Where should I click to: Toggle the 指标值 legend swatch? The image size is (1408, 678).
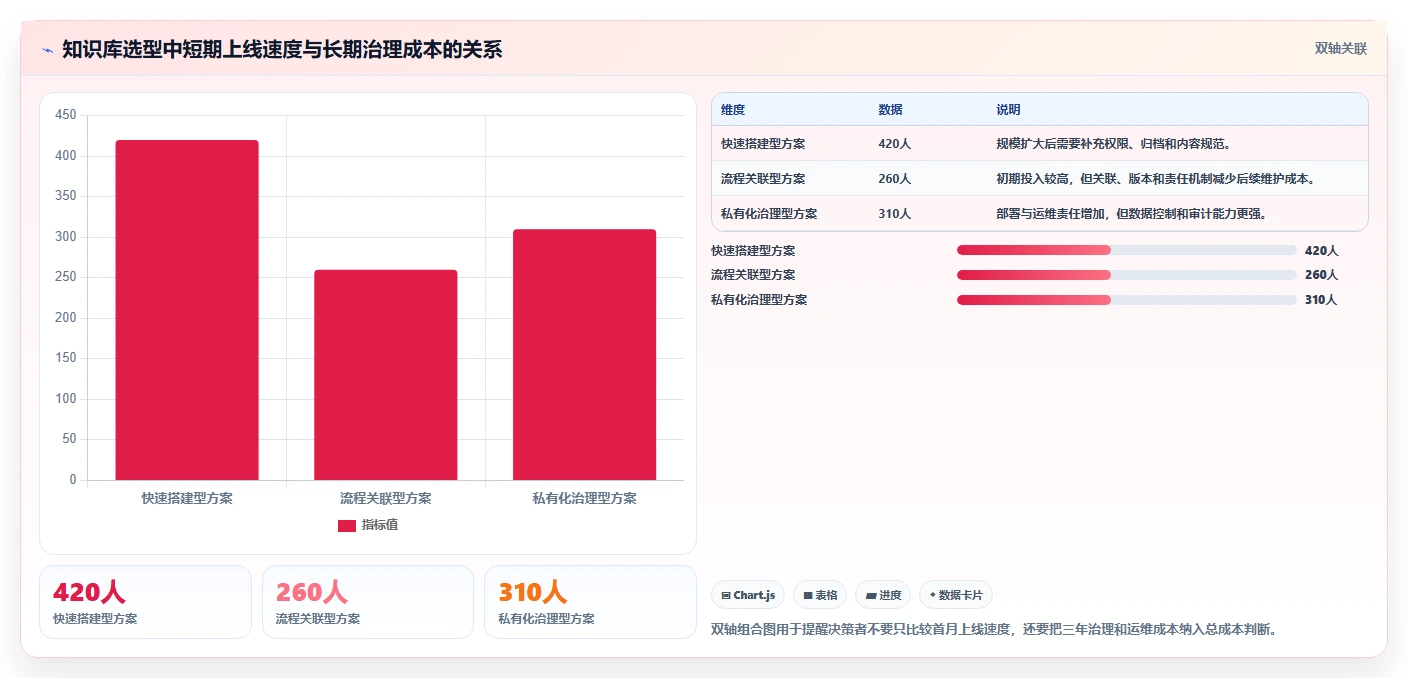tap(346, 525)
